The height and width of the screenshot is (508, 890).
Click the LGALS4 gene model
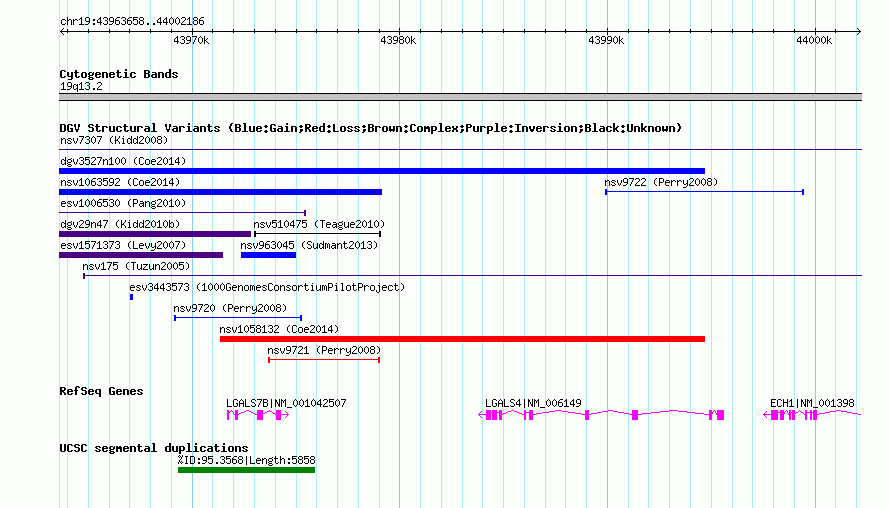point(601,415)
